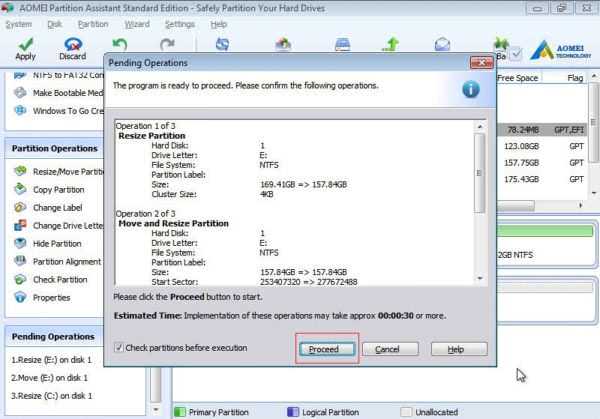This screenshot has height=419, width=600.
Task: Click the Help button in dialog
Action: tap(459, 349)
